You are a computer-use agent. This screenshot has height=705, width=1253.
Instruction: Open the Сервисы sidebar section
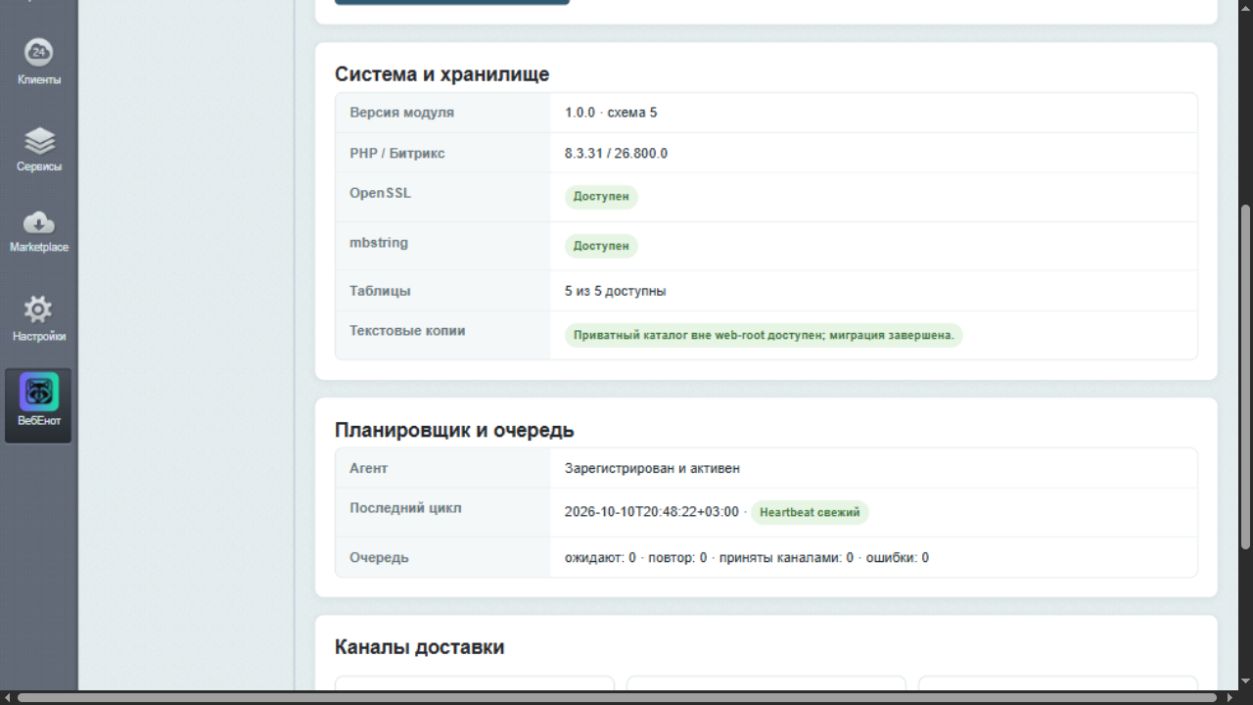coord(38,148)
